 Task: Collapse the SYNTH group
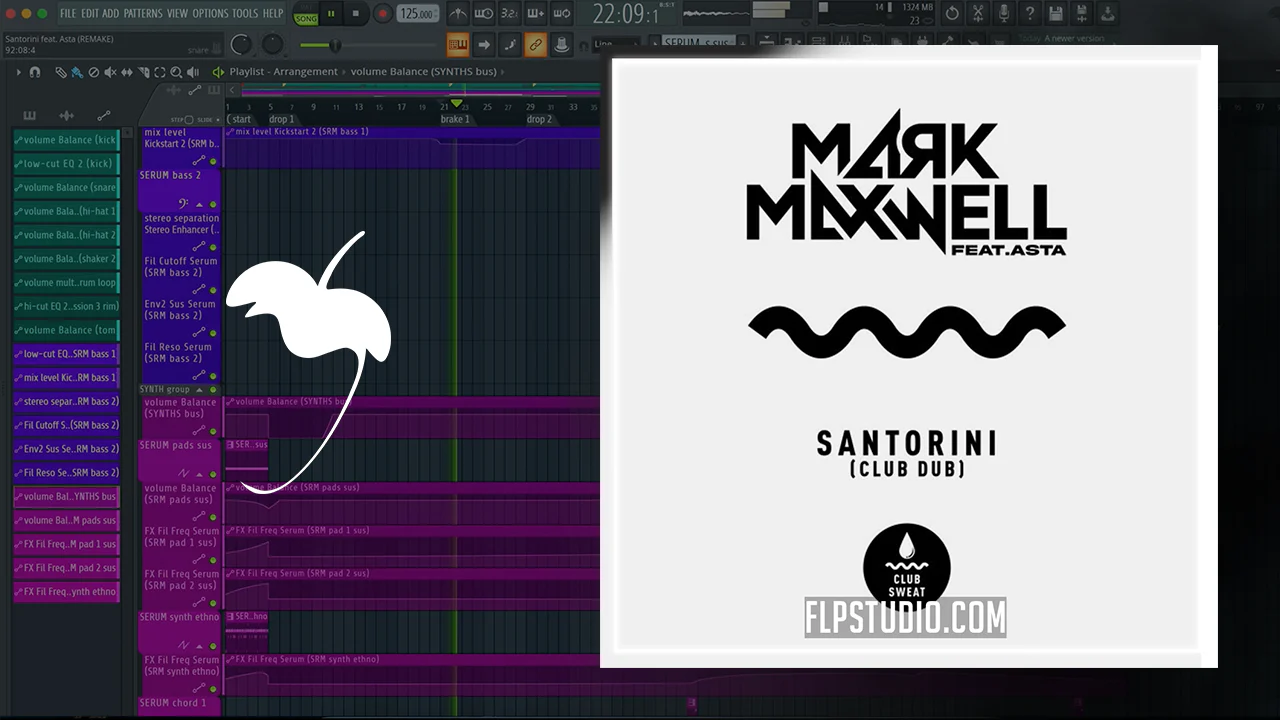click(x=199, y=390)
